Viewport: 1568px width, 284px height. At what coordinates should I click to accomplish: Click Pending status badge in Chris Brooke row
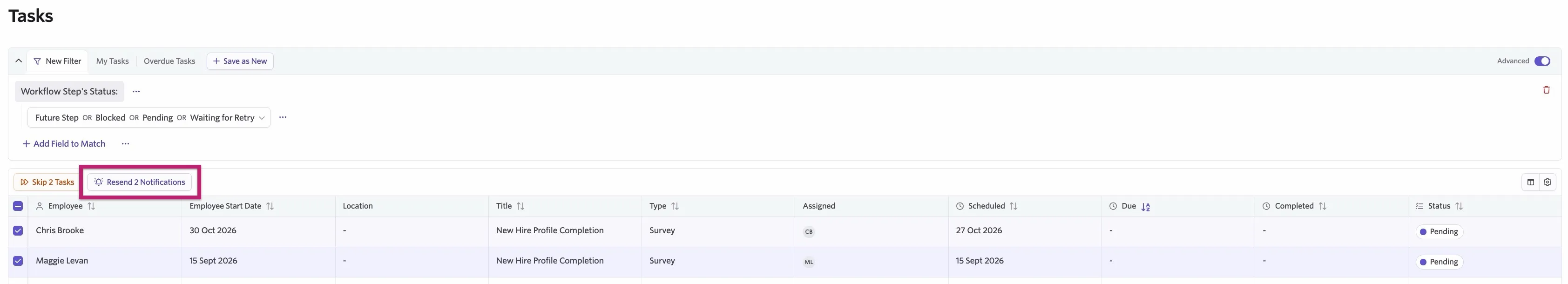coord(1439,232)
